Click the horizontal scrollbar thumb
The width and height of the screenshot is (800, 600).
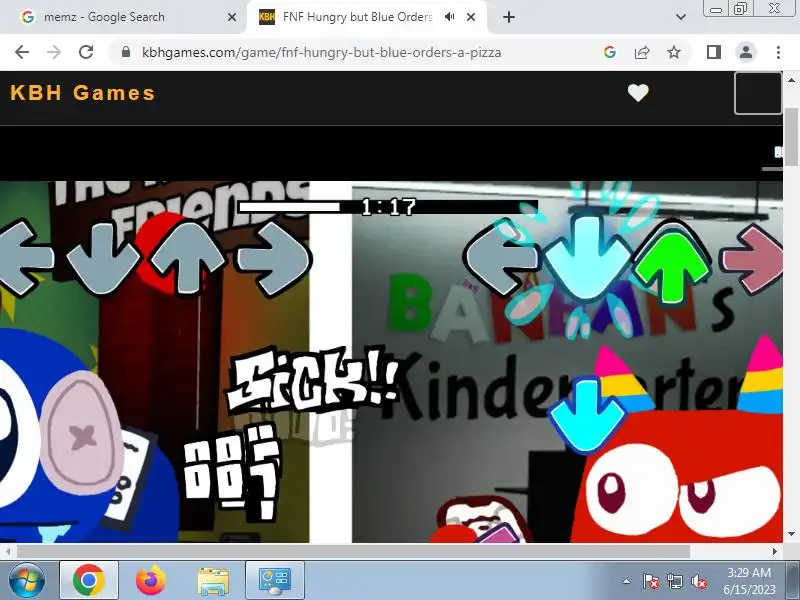coord(353,552)
